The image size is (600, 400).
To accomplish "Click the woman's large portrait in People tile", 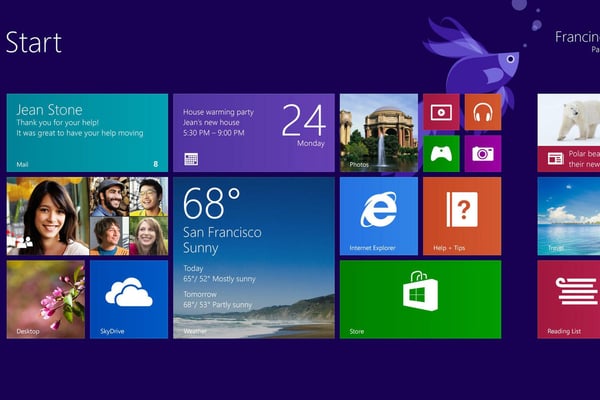I will click(x=47, y=216).
